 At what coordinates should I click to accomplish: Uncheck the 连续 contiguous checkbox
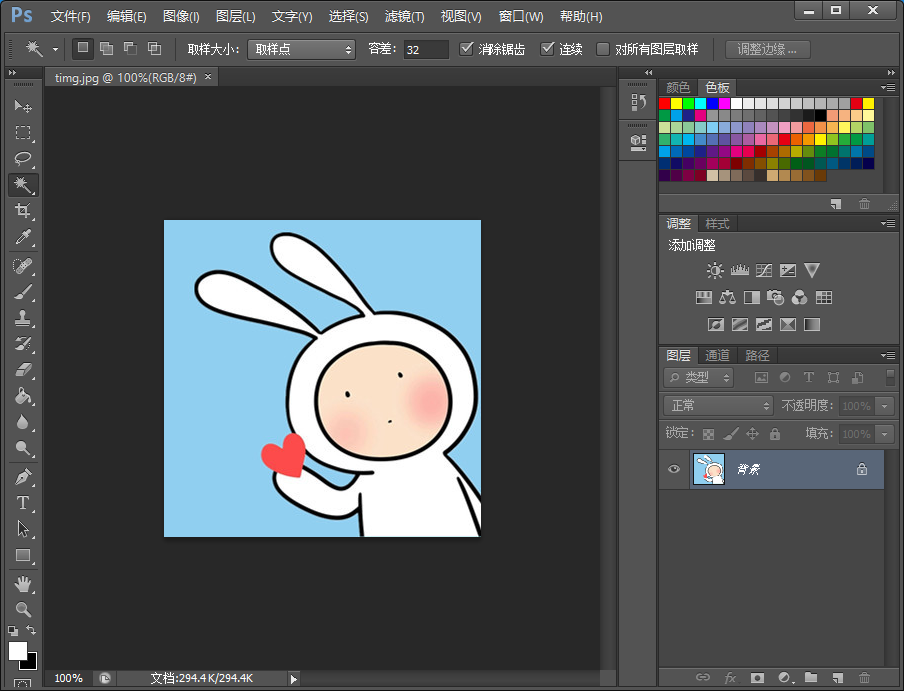coord(547,49)
